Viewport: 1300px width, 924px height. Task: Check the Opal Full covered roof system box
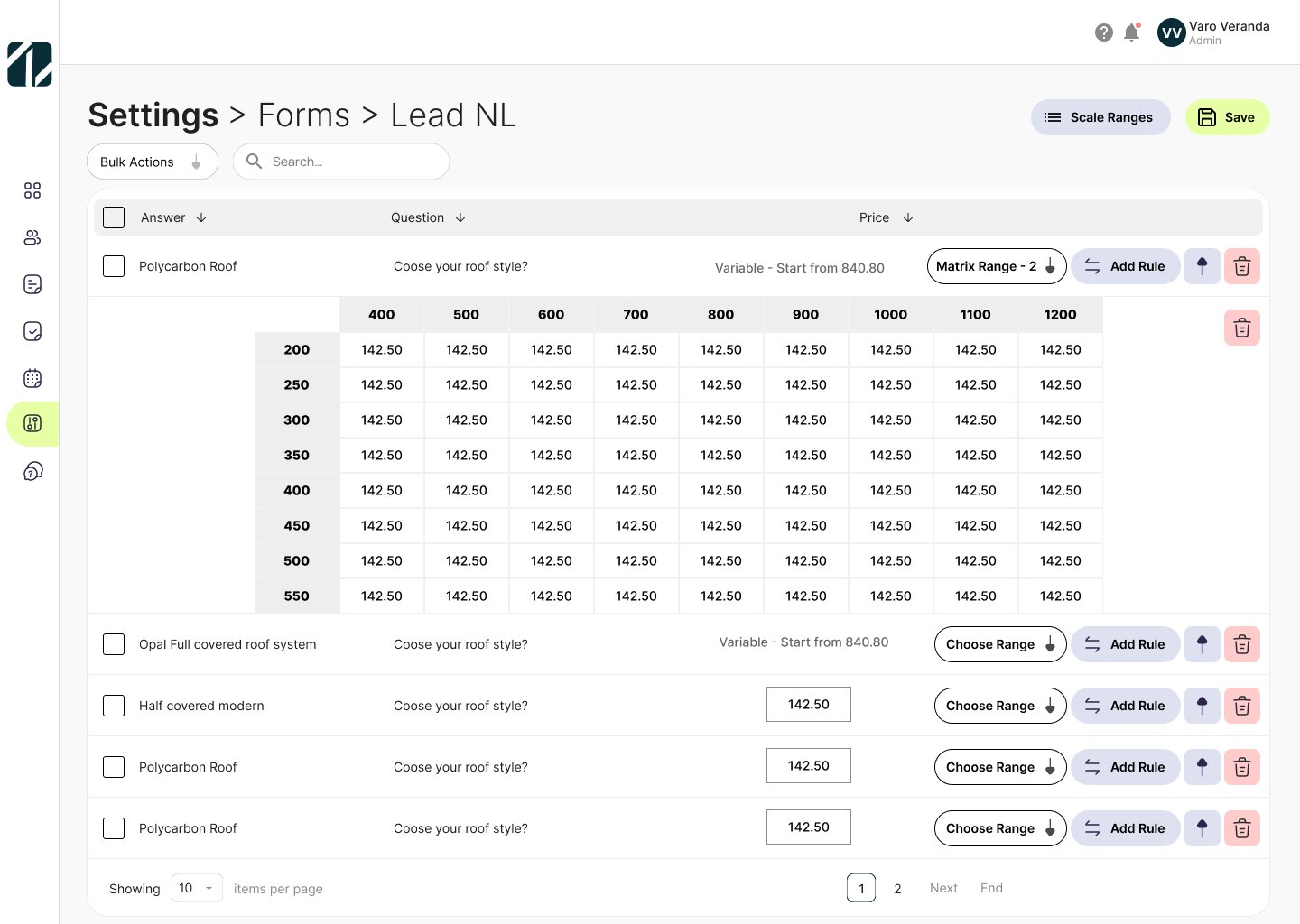pos(114,644)
